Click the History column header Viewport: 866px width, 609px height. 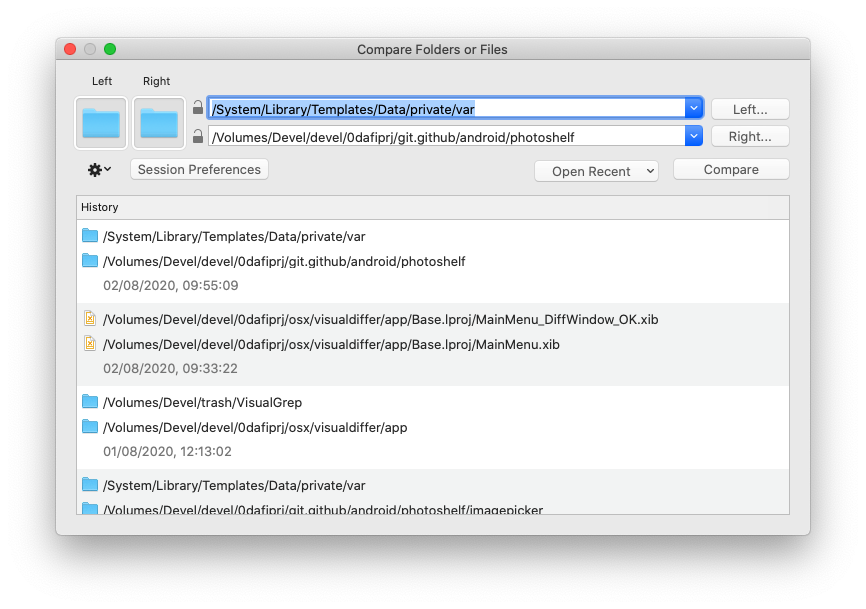(x=433, y=207)
